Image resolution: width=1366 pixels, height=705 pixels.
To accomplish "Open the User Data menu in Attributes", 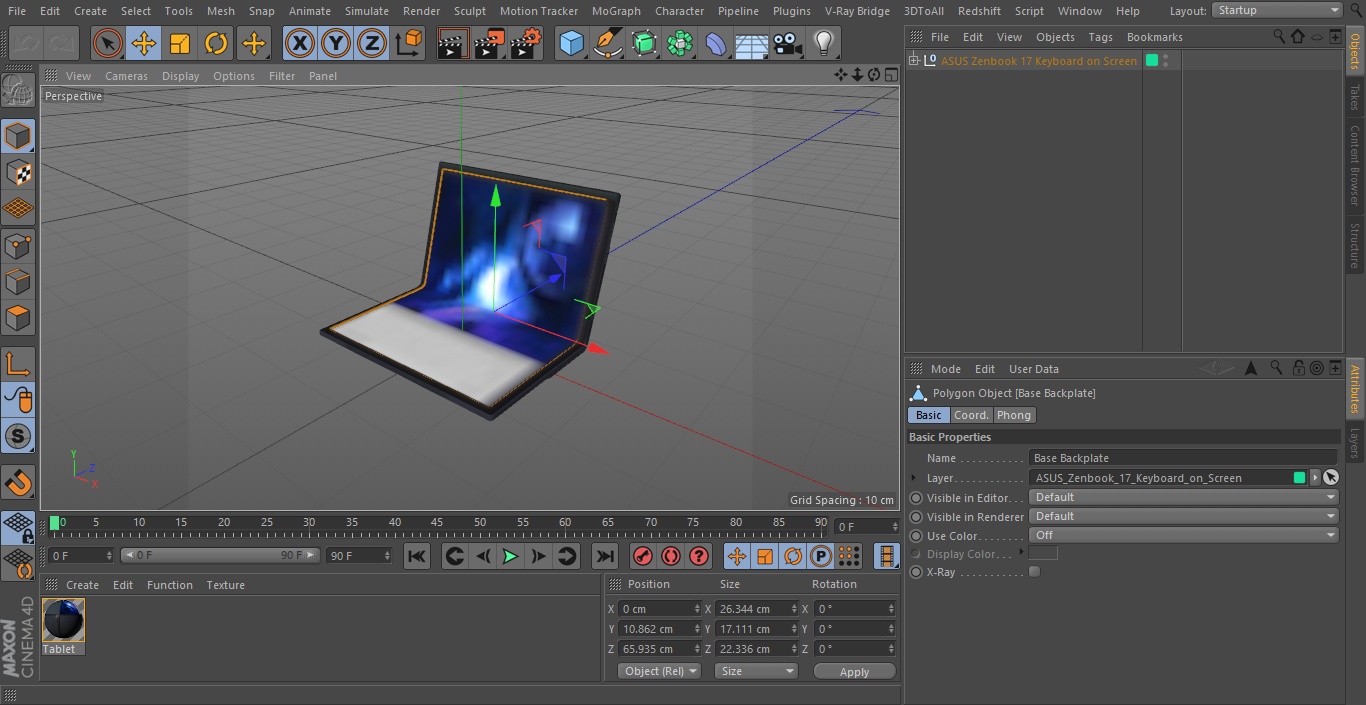I will tap(1033, 369).
